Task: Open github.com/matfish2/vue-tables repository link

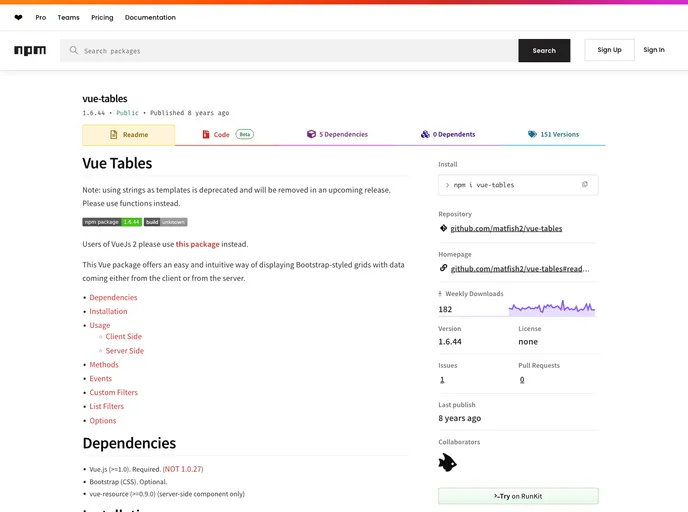Action: (x=506, y=229)
